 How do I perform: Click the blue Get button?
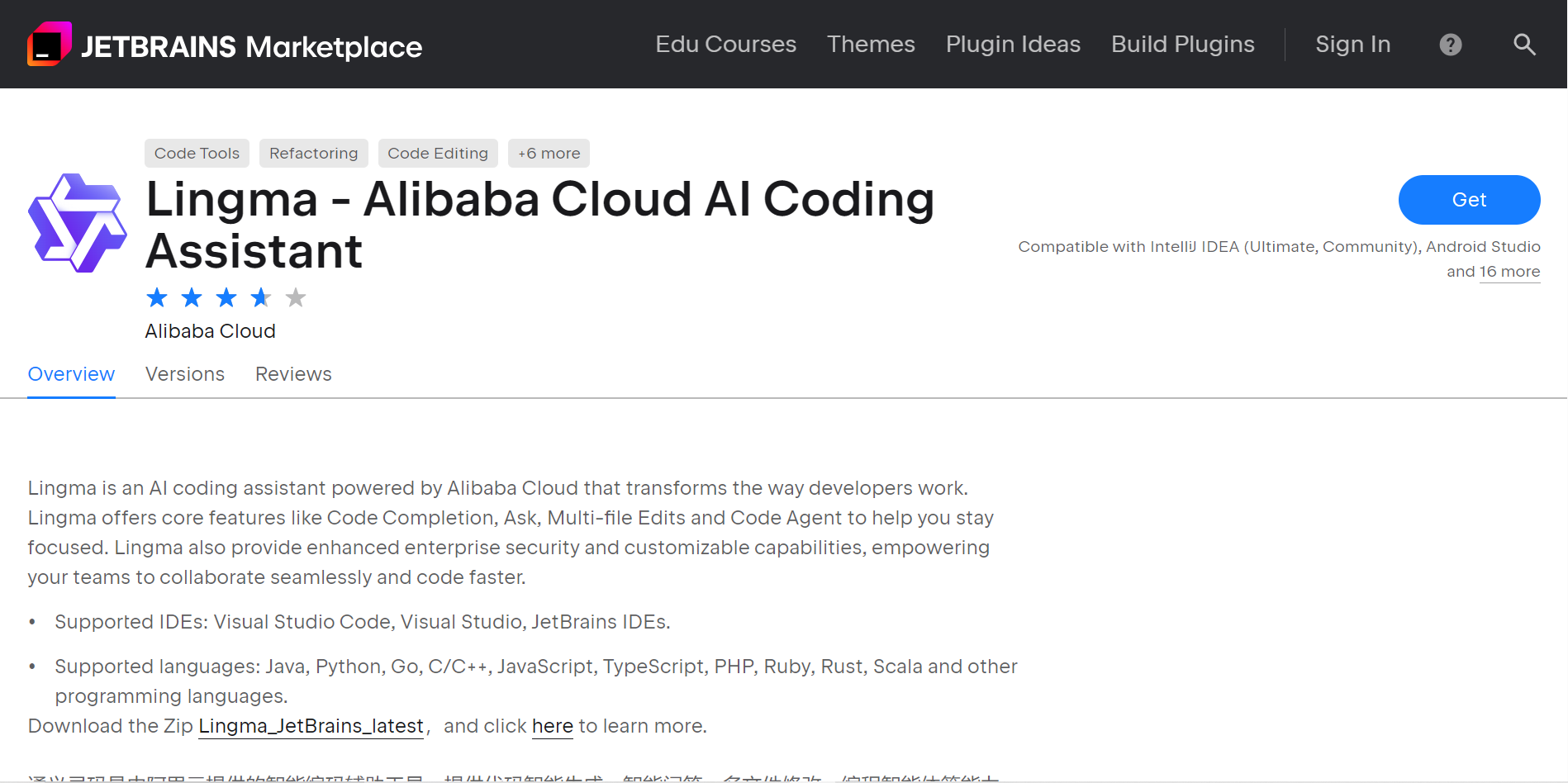1469,200
